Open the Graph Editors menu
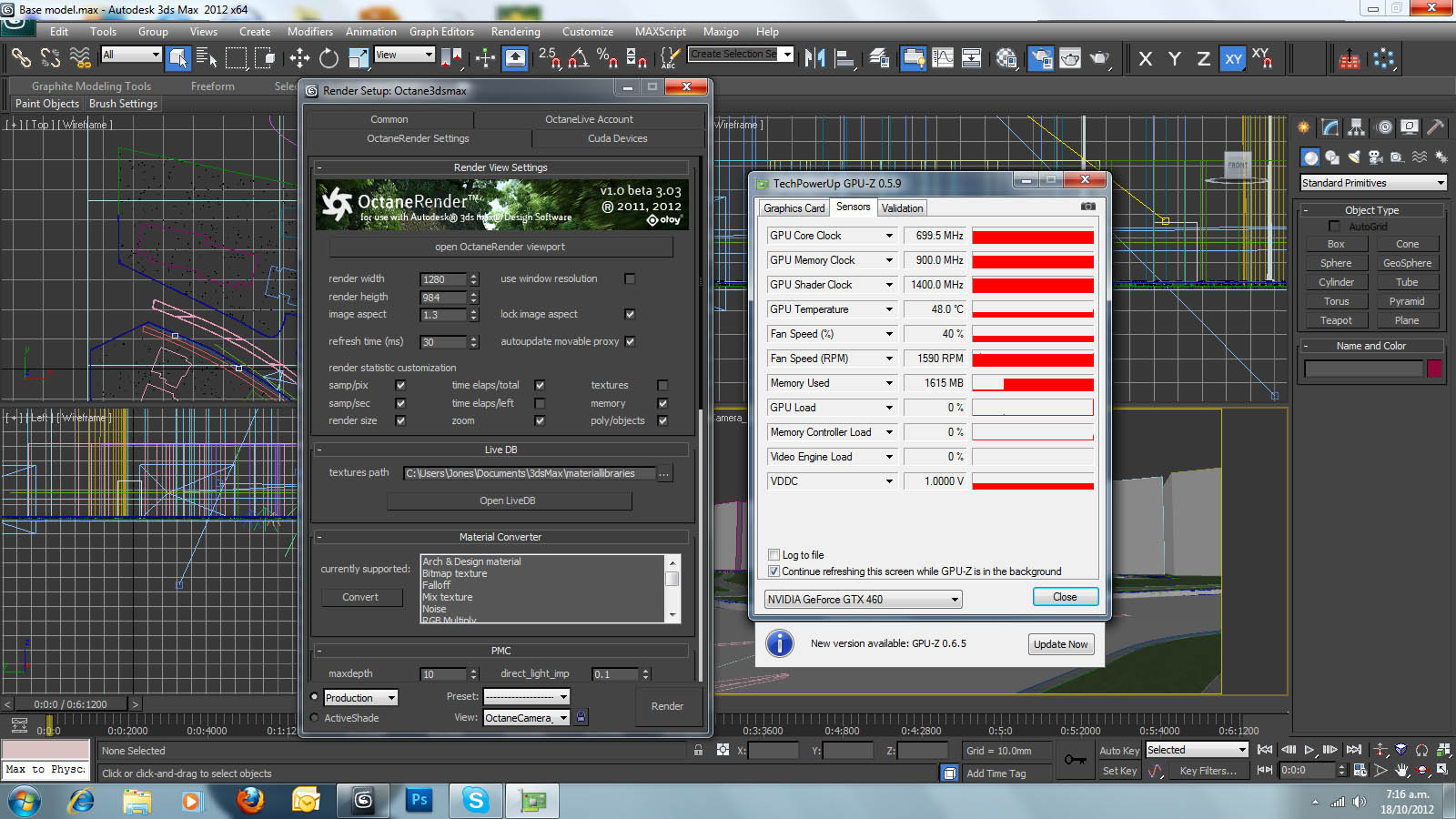1456x819 pixels. pos(441,31)
